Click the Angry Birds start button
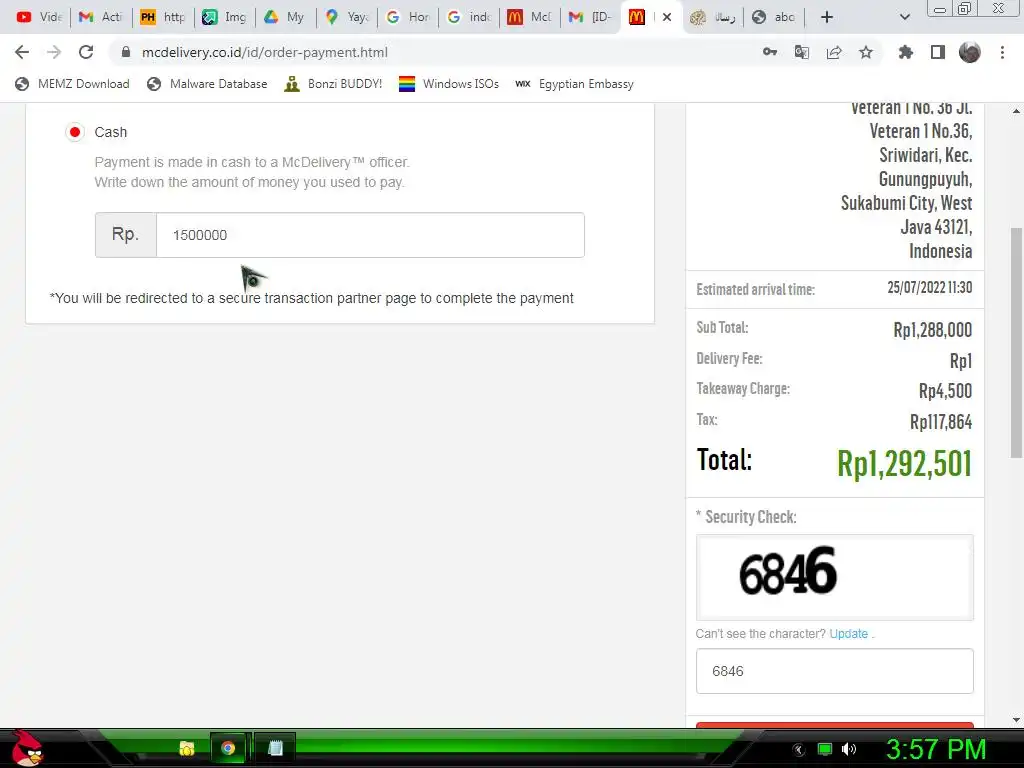 [x=27, y=748]
